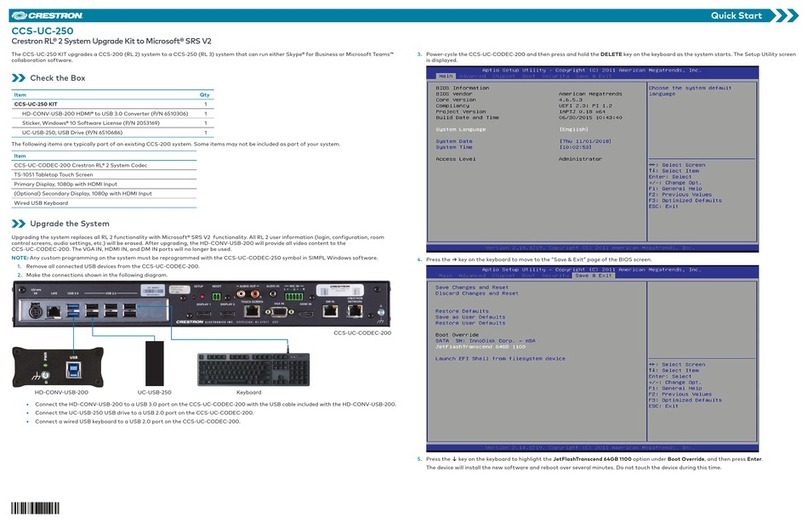Click the 'Wired USB Keyboard' row
This screenshot has width=808, height=523.
tap(104, 204)
